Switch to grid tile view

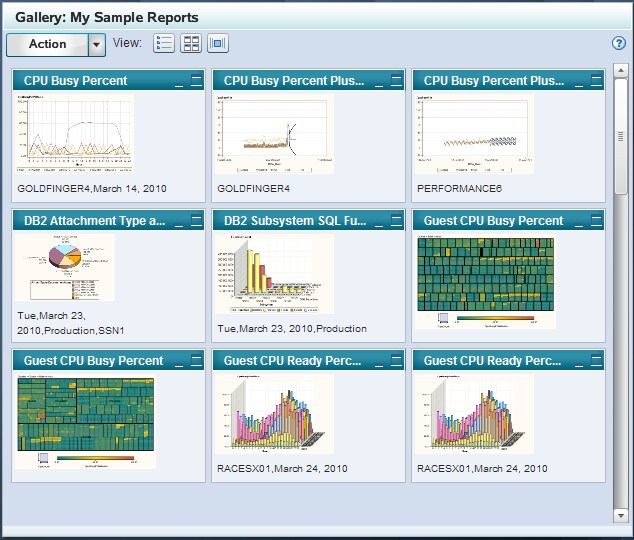pos(191,44)
